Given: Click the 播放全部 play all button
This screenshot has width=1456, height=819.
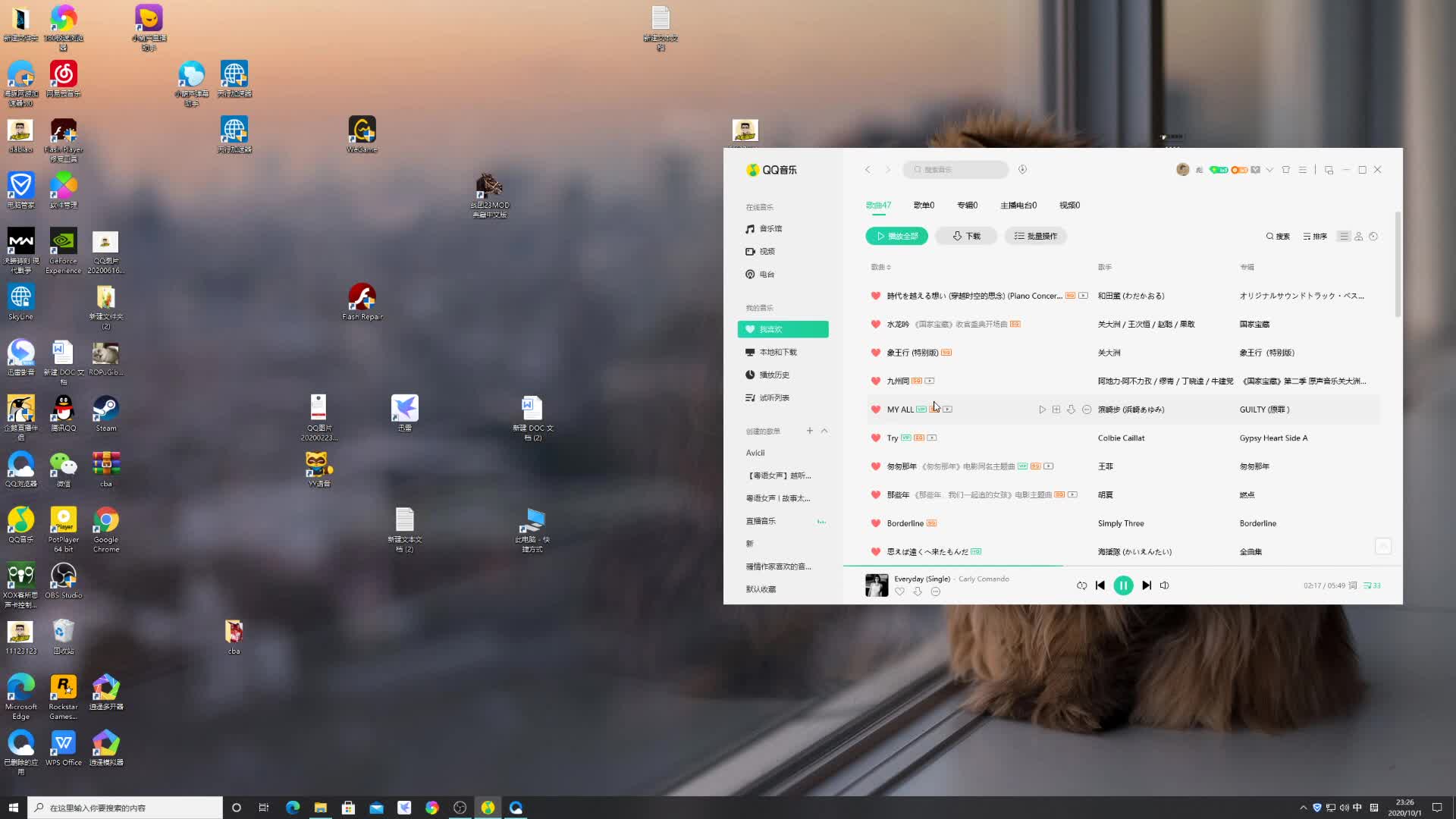Looking at the screenshot, I should (x=896, y=236).
